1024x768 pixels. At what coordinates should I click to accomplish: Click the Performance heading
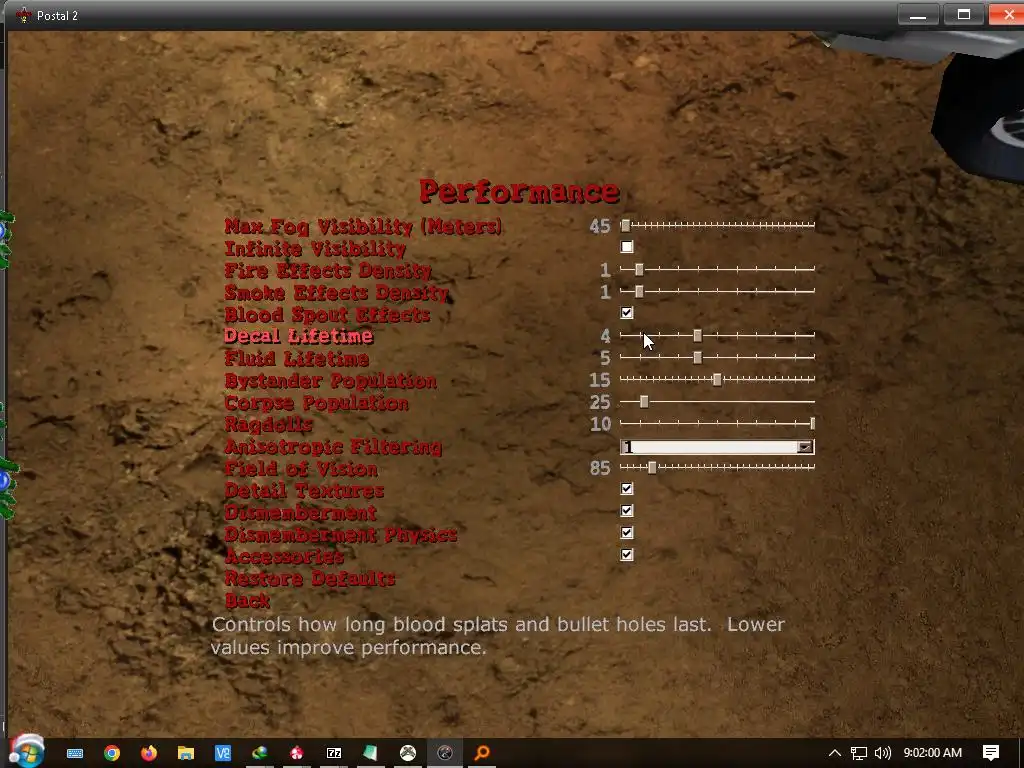point(519,191)
